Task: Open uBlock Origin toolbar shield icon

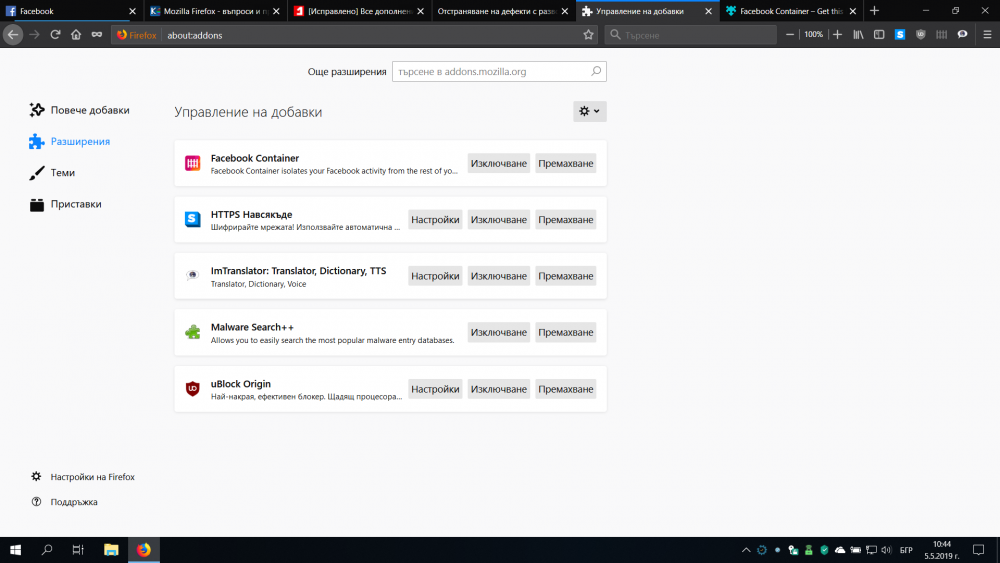Action: pyautogui.click(x=920, y=35)
